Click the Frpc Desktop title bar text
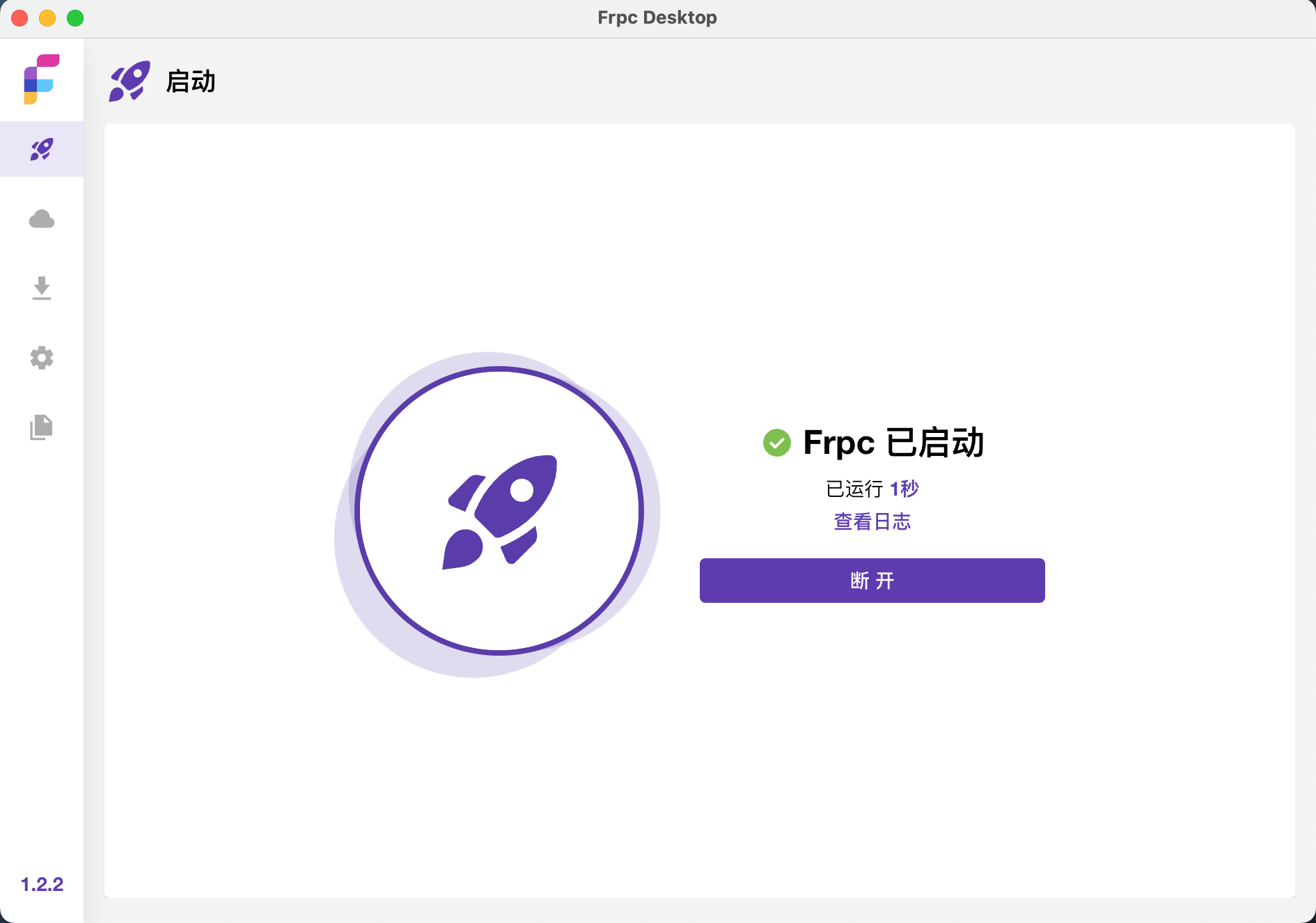Viewport: 1316px width, 923px height. coord(657,17)
